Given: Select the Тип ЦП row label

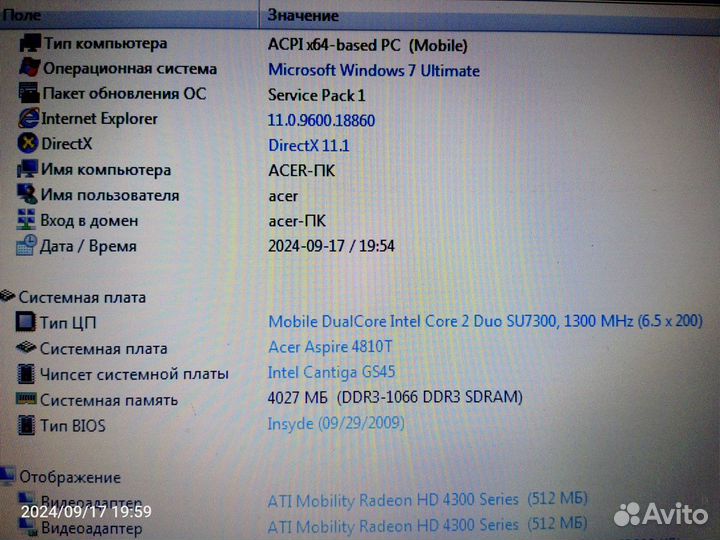Looking at the screenshot, I should click(x=68, y=323).
